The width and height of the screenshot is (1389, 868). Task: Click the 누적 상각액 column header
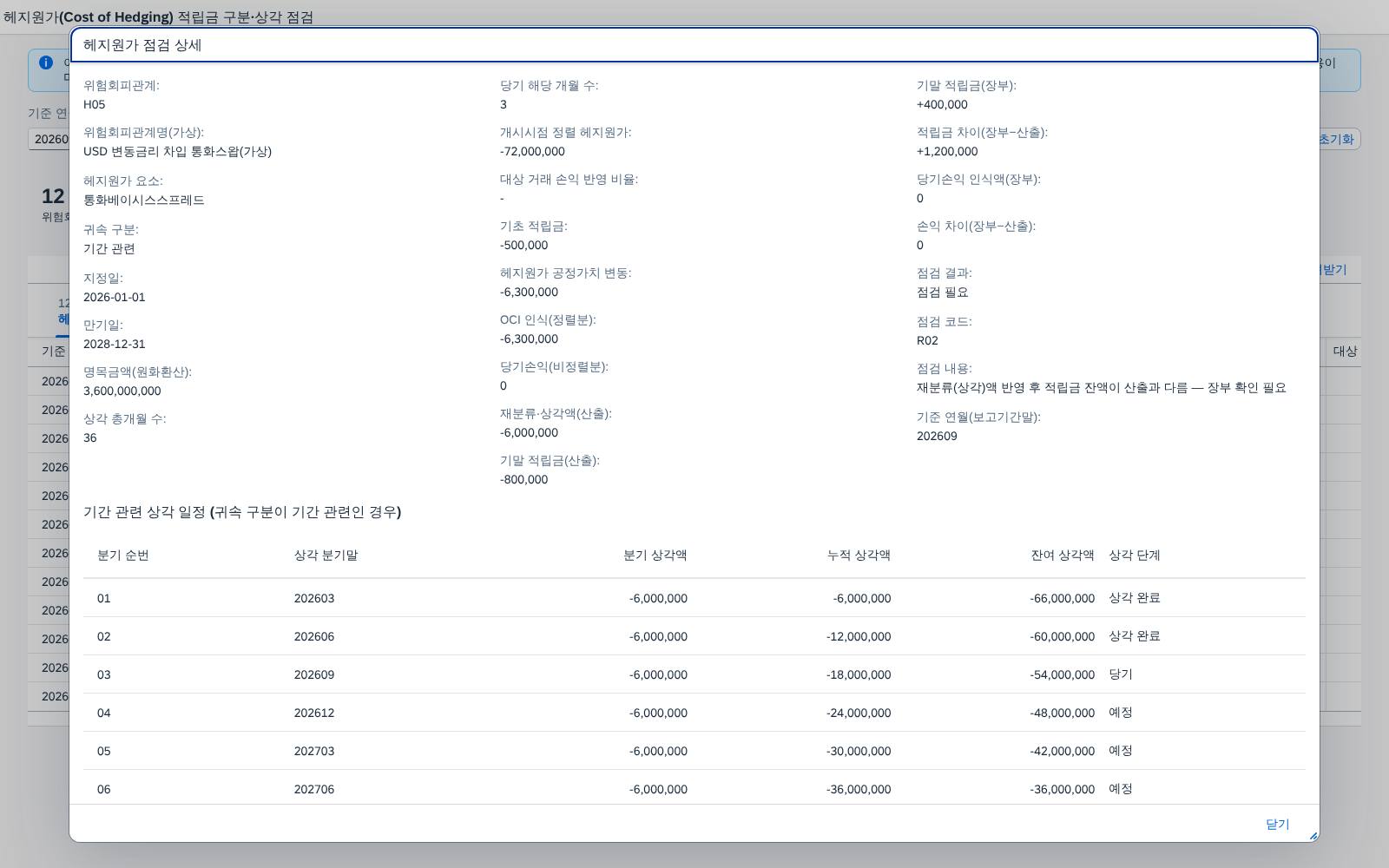point(859,555)
